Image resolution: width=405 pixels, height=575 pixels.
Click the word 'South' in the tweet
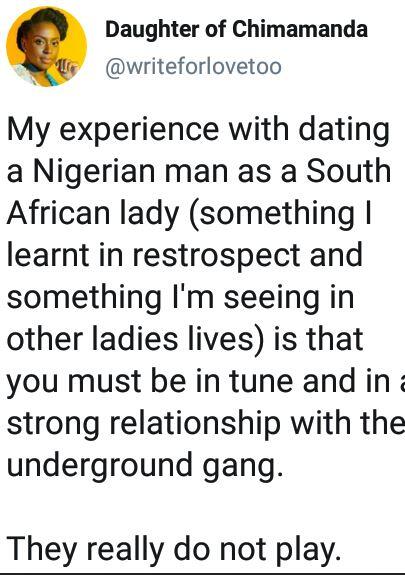[349, 171]
